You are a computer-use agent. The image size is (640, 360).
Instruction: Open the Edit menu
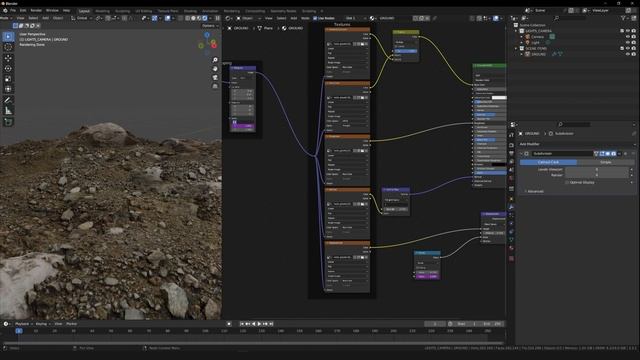tap(23, 11)
